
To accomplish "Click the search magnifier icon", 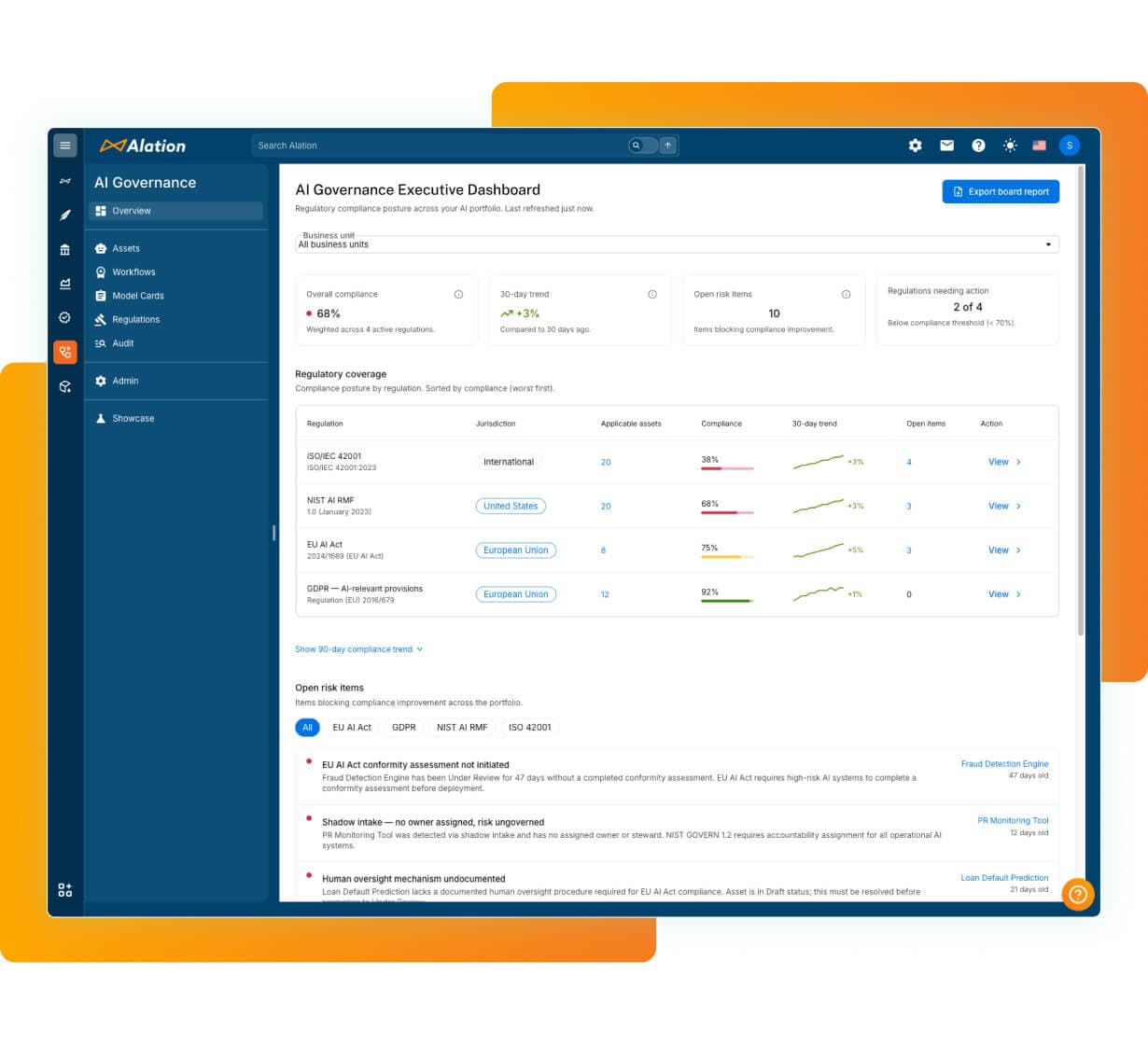I will tap(637, 146).
